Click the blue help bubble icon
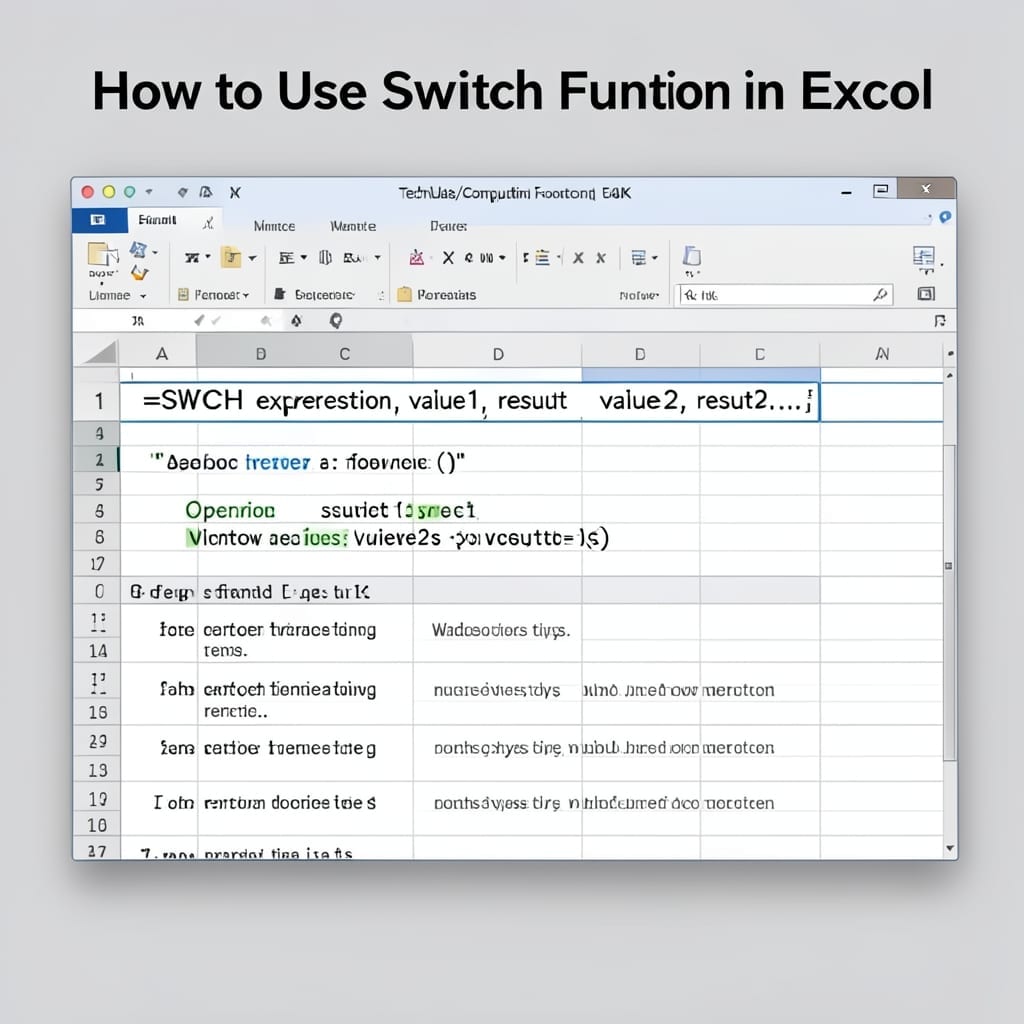The height and width of the screenshot is (1024, 1024). pos(944,217)
